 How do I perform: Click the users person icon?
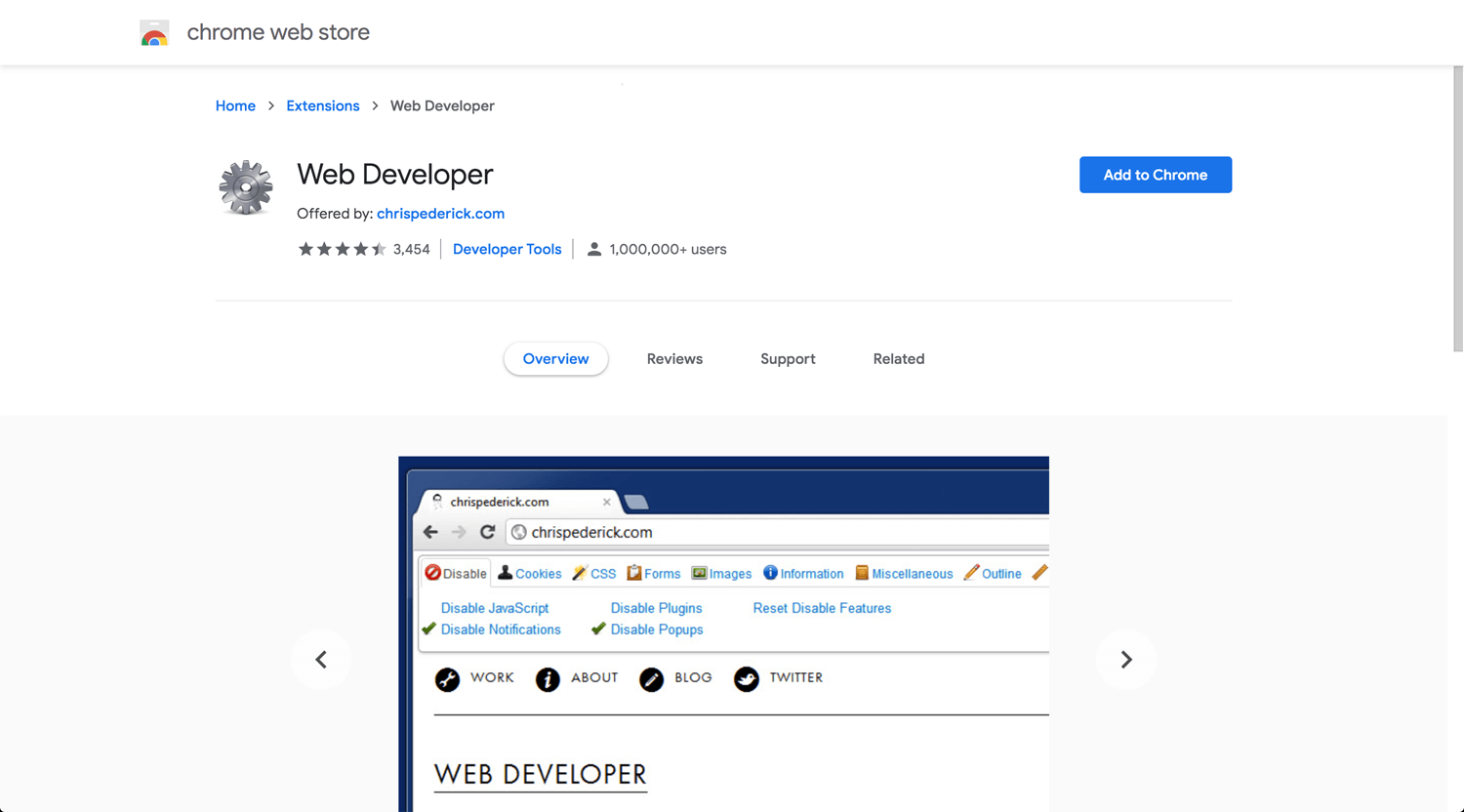tap(593, 250)
